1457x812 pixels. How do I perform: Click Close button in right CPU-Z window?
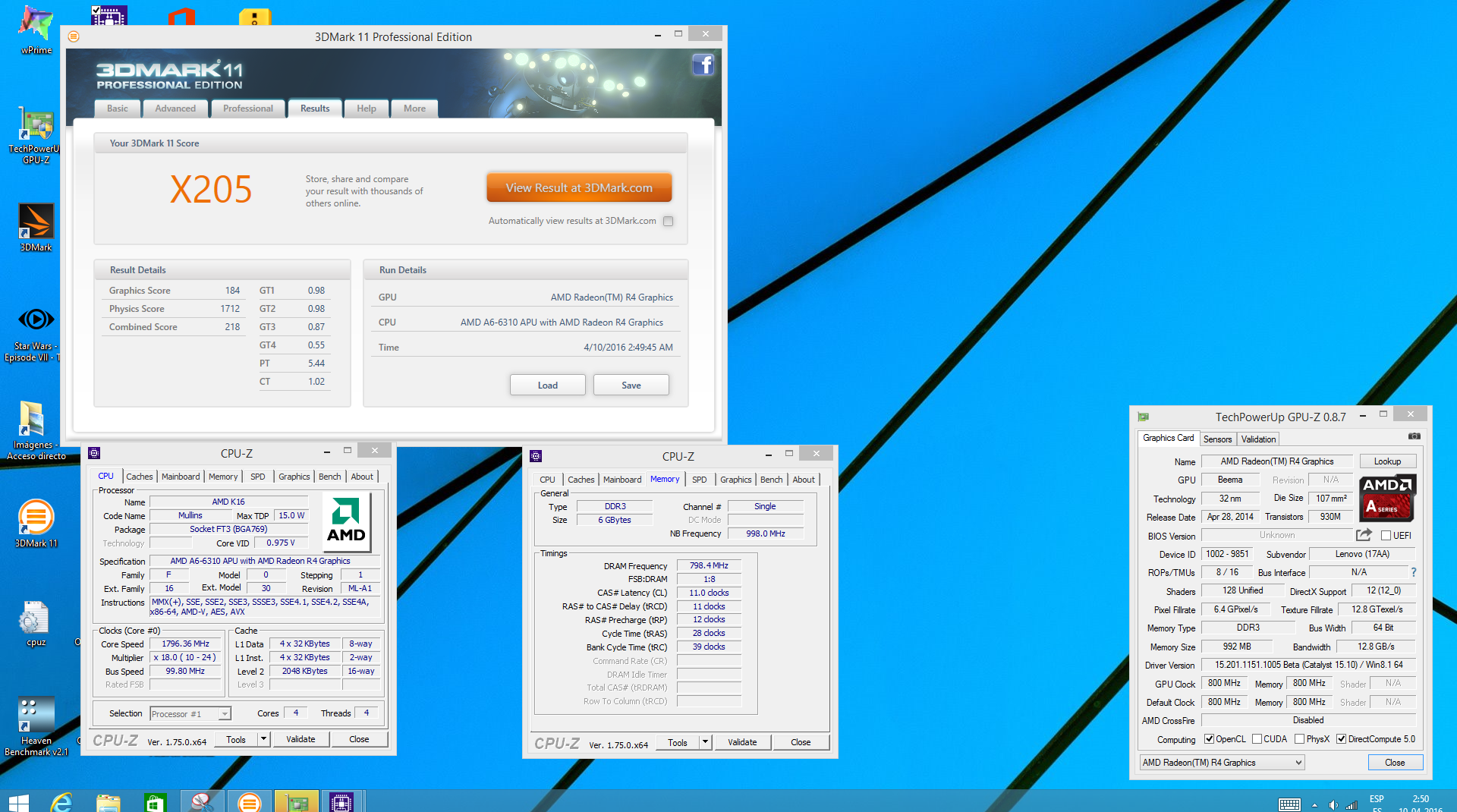click(801, 741)
